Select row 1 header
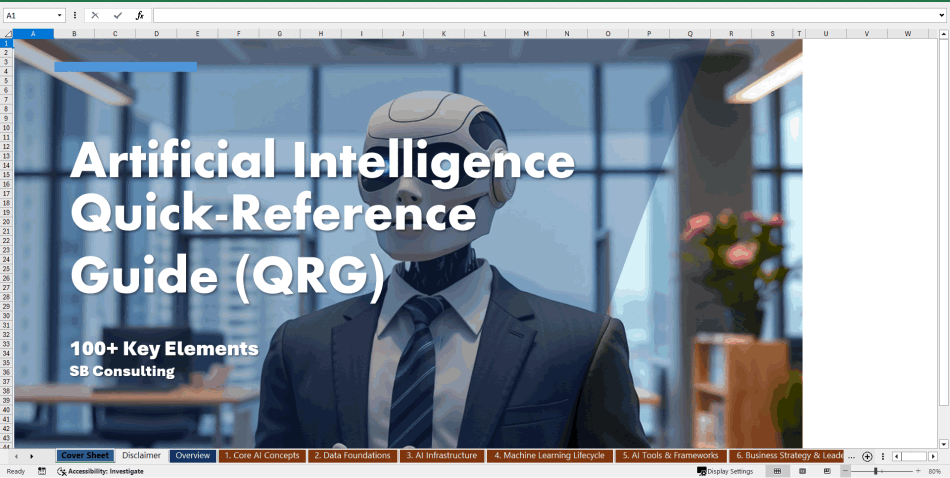 [7, 43]
